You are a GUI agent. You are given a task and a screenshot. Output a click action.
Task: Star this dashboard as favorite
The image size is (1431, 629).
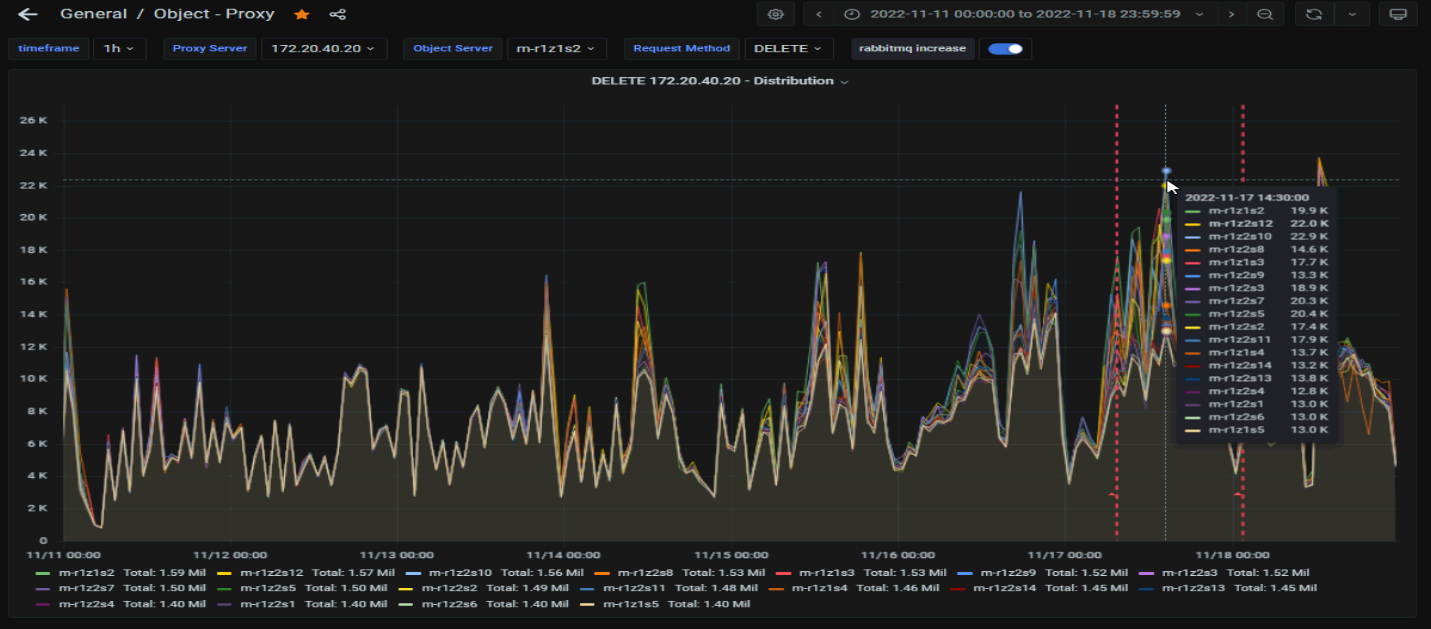point(301,14)
